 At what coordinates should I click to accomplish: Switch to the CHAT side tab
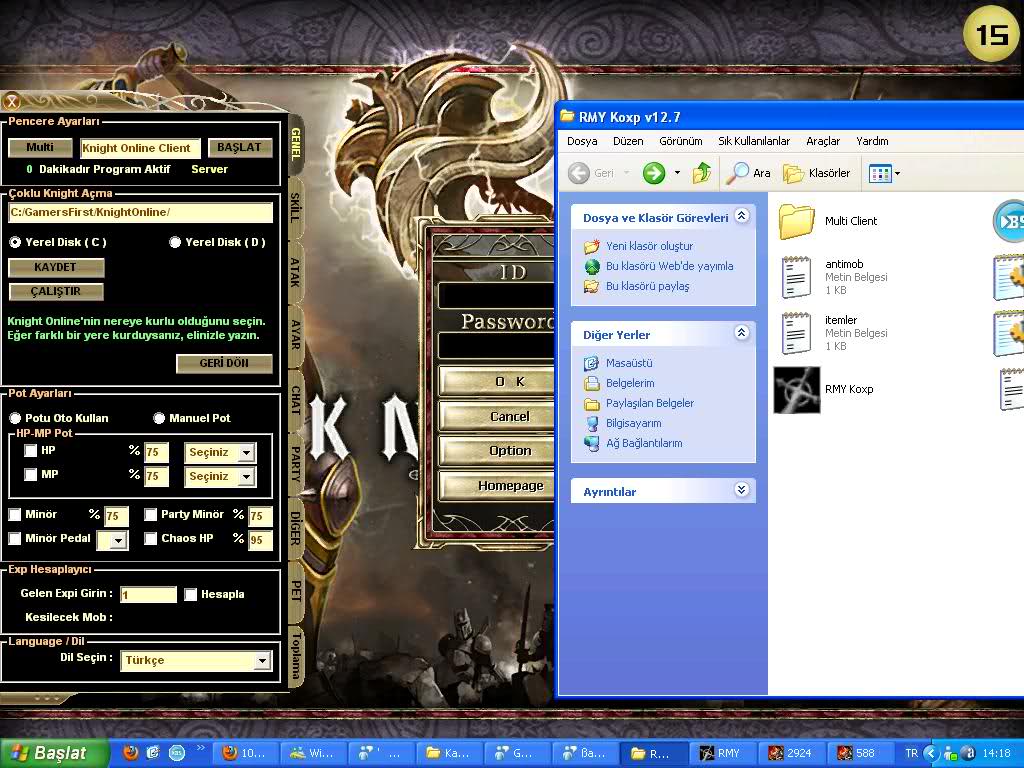[x=296, y=400]
